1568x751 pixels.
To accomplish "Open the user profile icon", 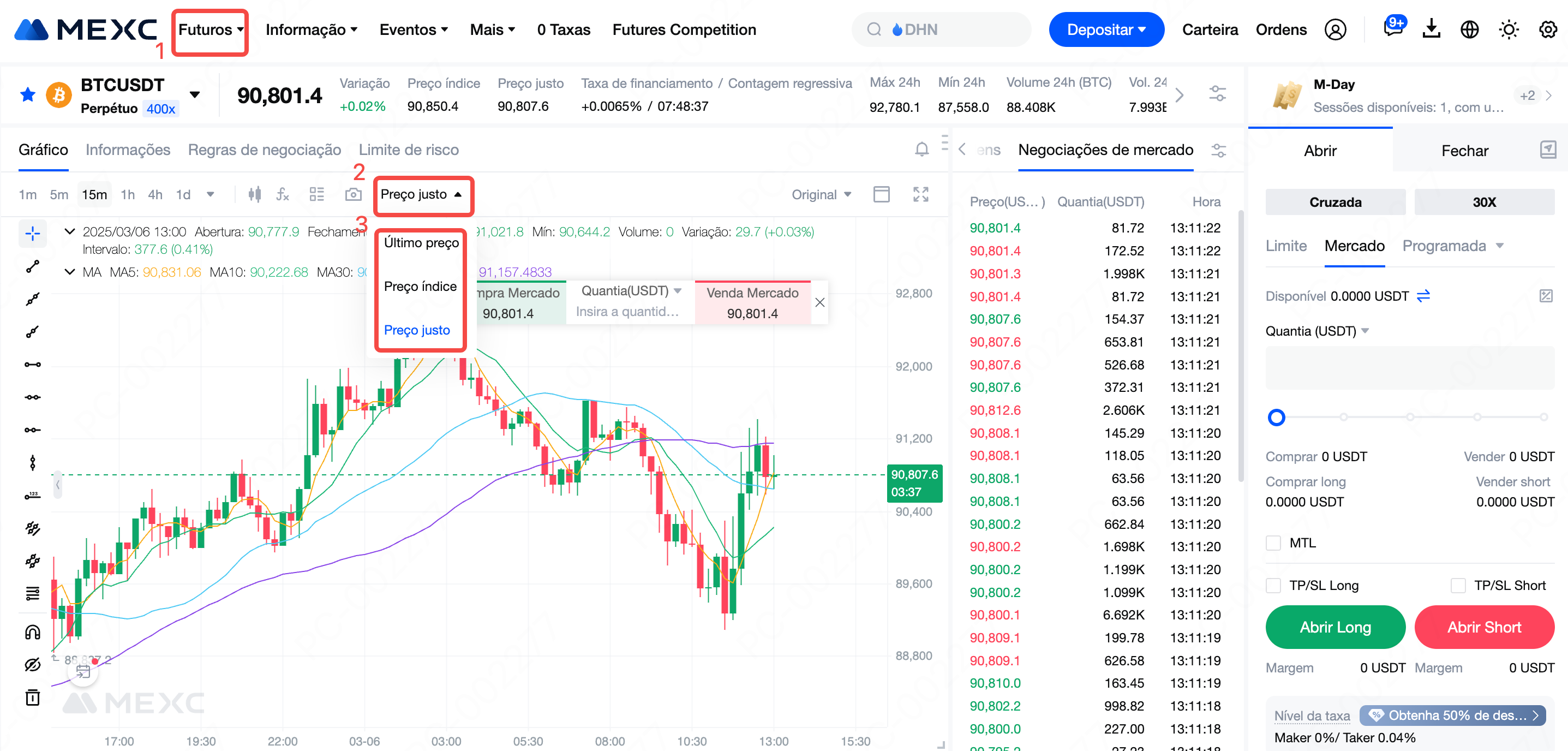I will 1335,29.
